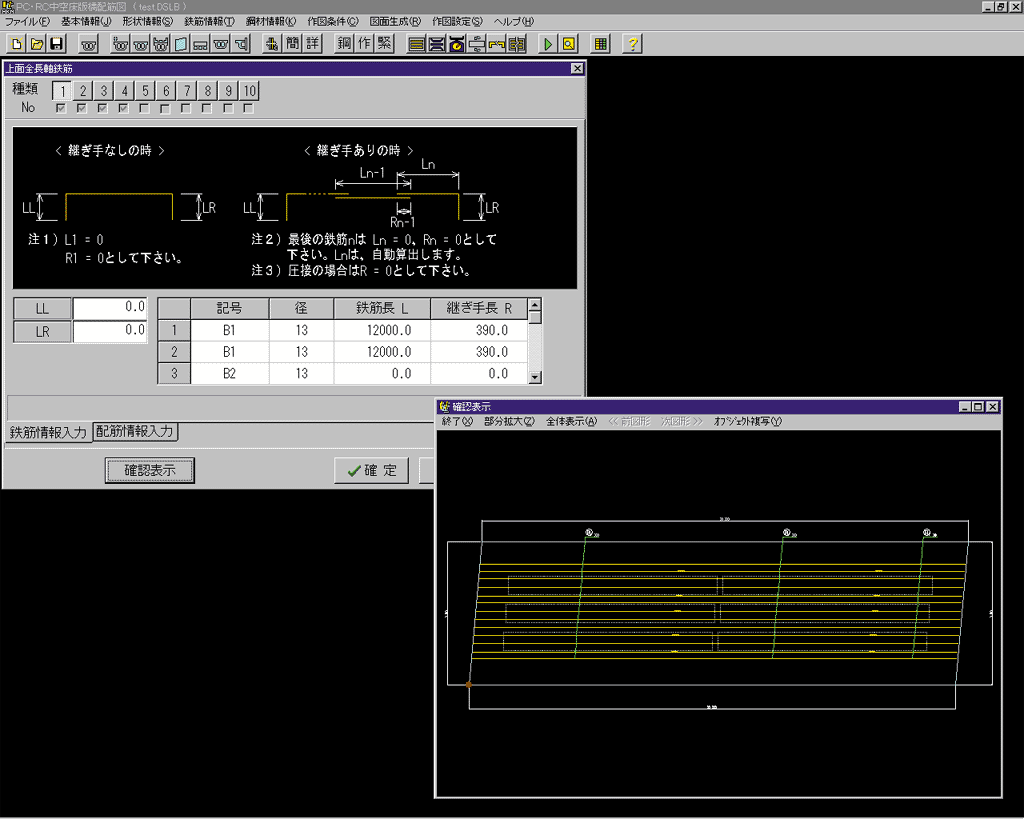The height and width of the screenshot is (819, 1024).
Task: Click the grid table toolbar icon
Action: point(600,44)
